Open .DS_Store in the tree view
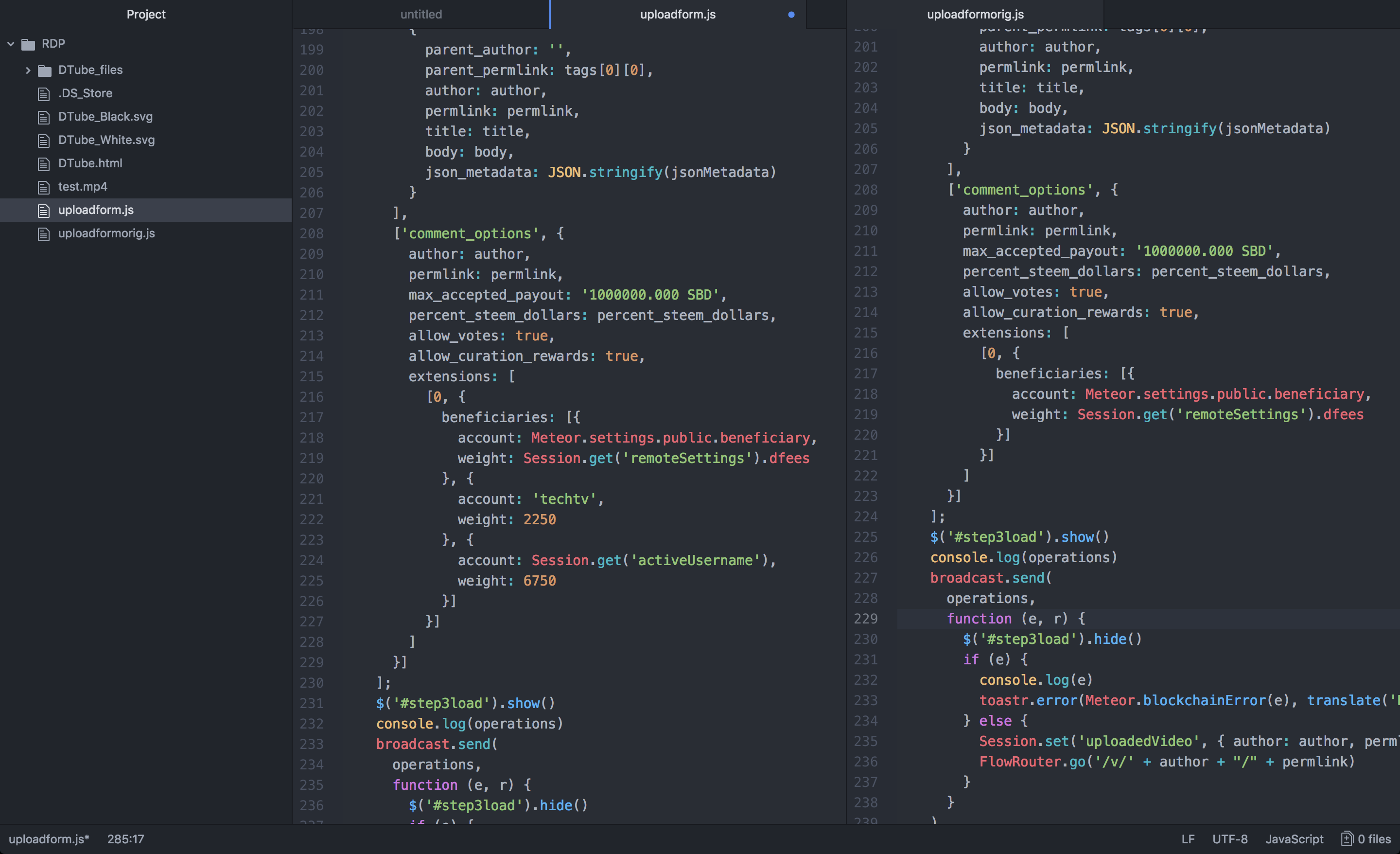This screenshot has width=1400, height=854. (85, 93)
